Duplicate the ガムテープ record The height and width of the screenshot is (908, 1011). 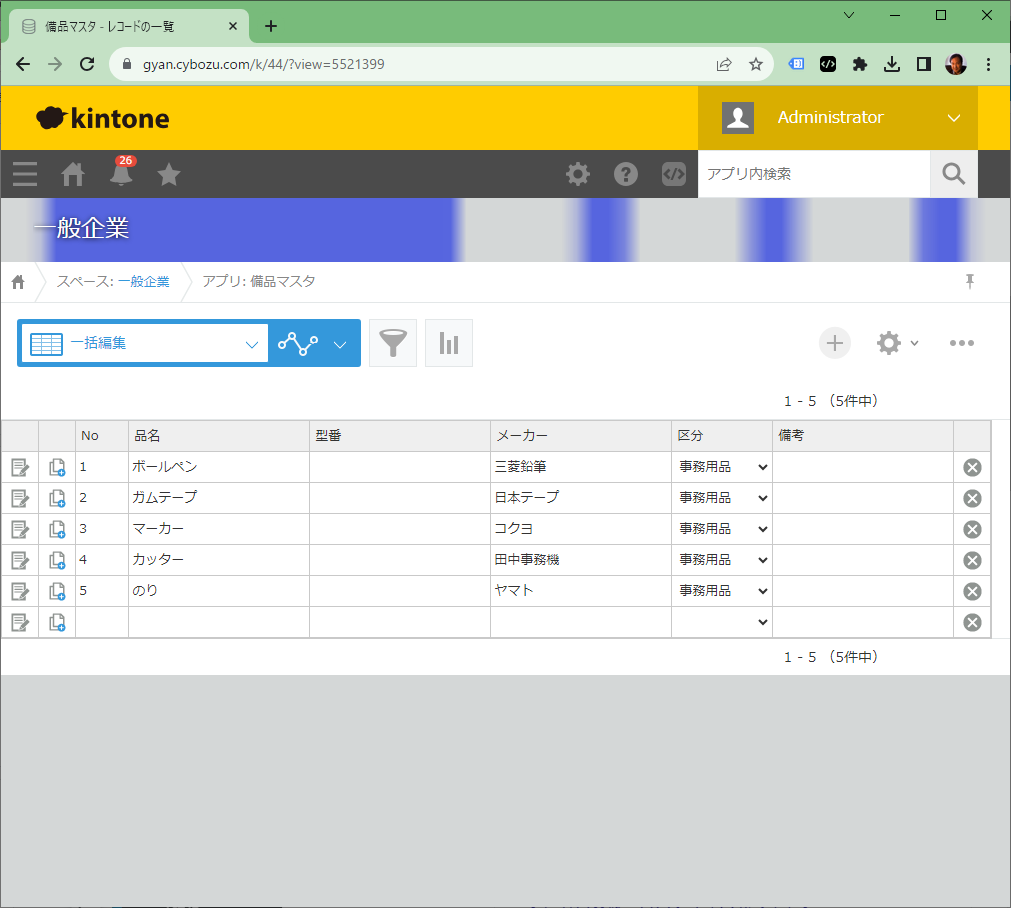click(57, 498)
